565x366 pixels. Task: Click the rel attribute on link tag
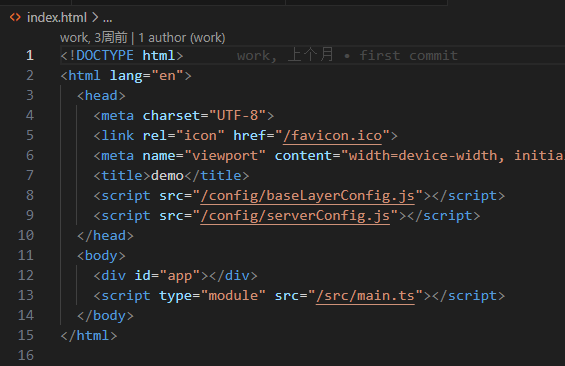[x=155, y=136]
